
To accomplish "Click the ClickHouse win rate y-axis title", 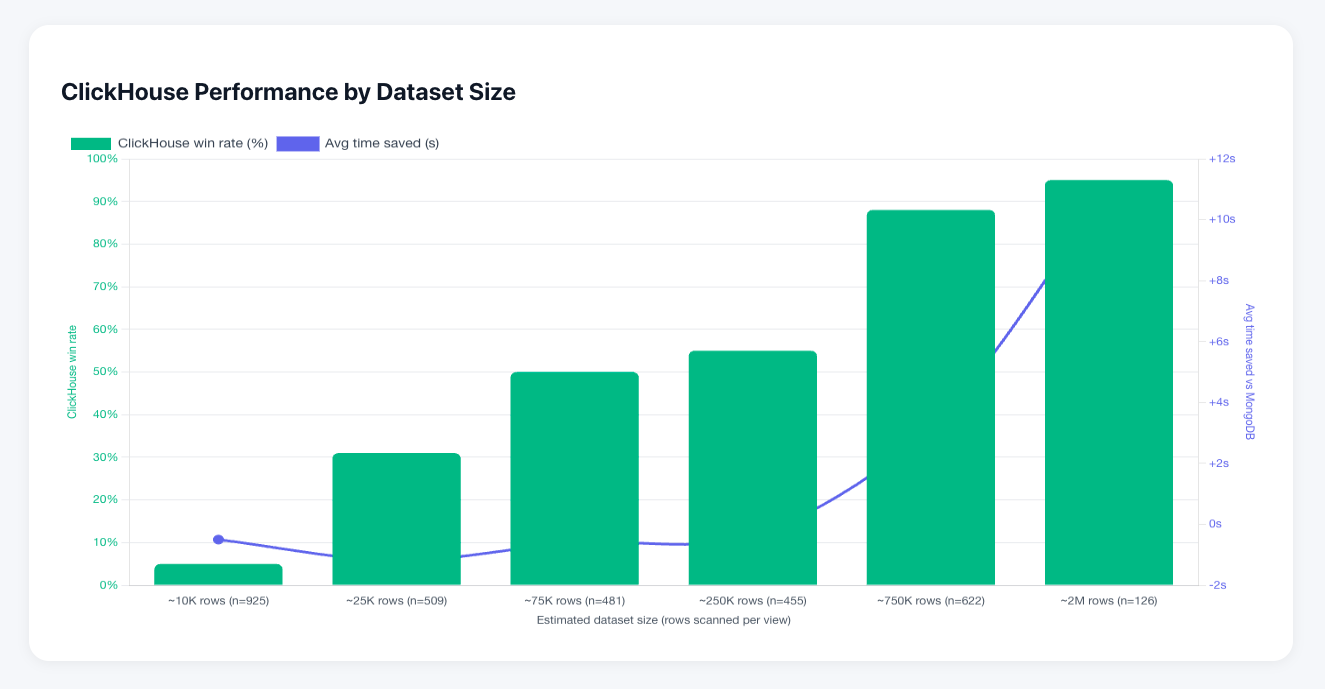I will 72,372.
